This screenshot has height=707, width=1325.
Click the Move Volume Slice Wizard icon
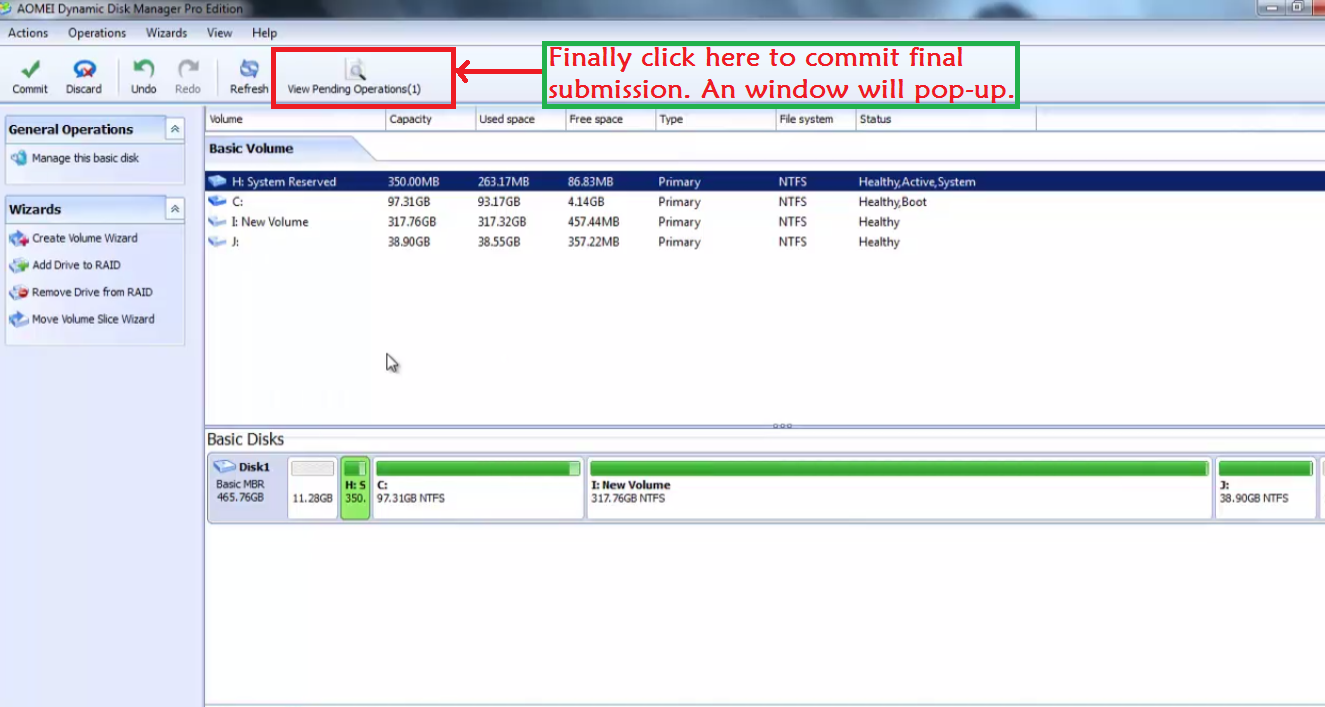pyautogui.click(x=18, y=319)
